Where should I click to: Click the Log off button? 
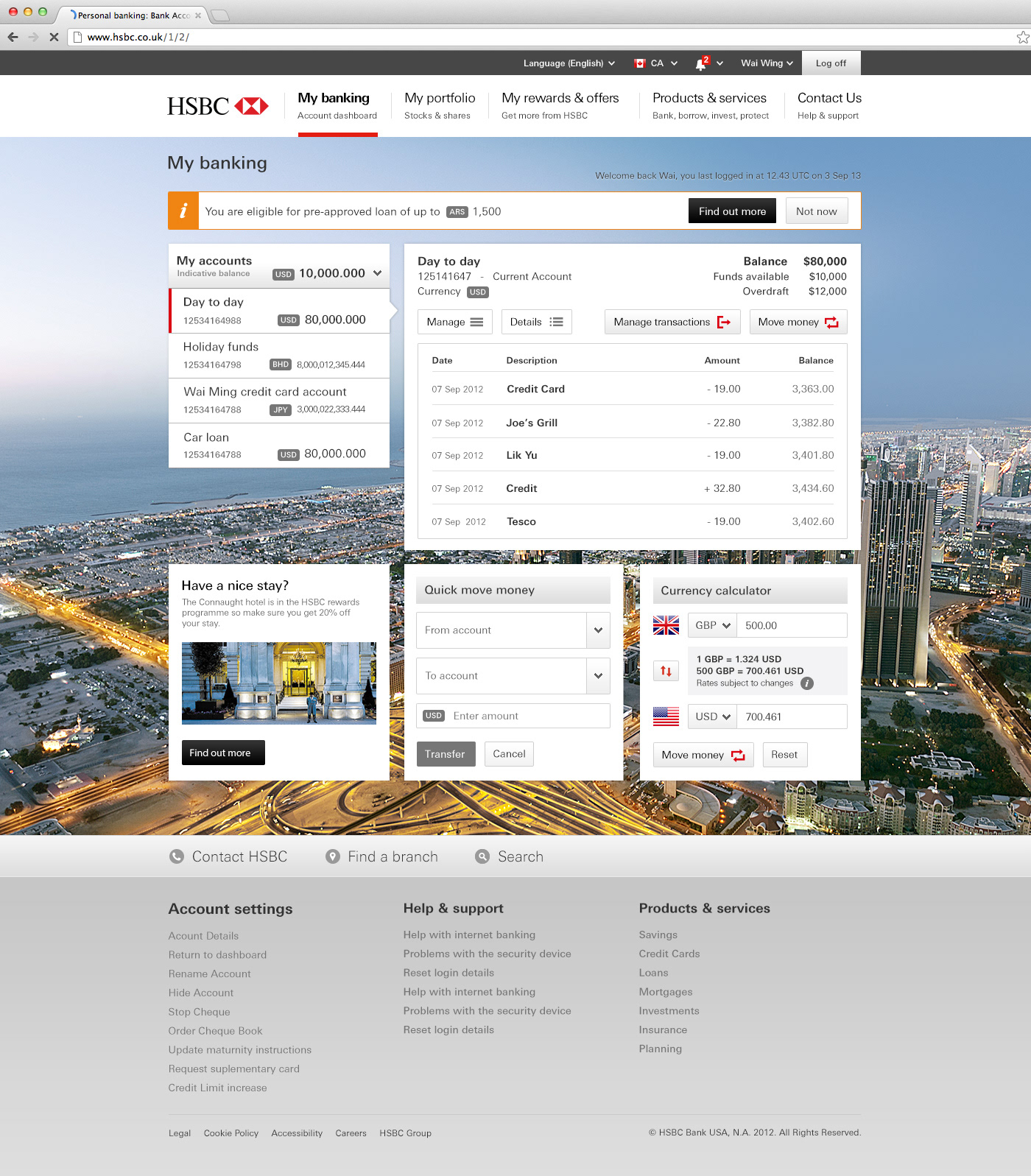tap(831, 63)
